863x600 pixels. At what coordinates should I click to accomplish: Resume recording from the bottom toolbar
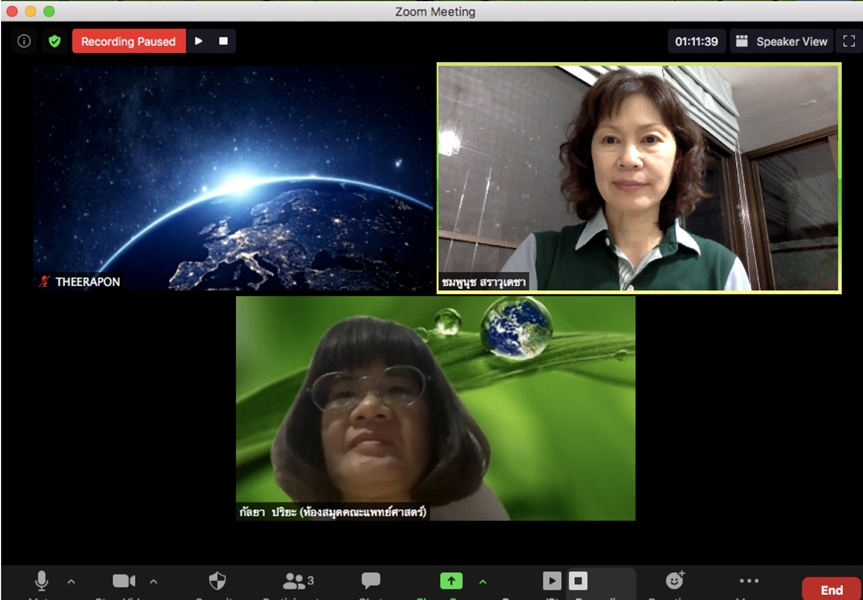[x=552, y=581]
